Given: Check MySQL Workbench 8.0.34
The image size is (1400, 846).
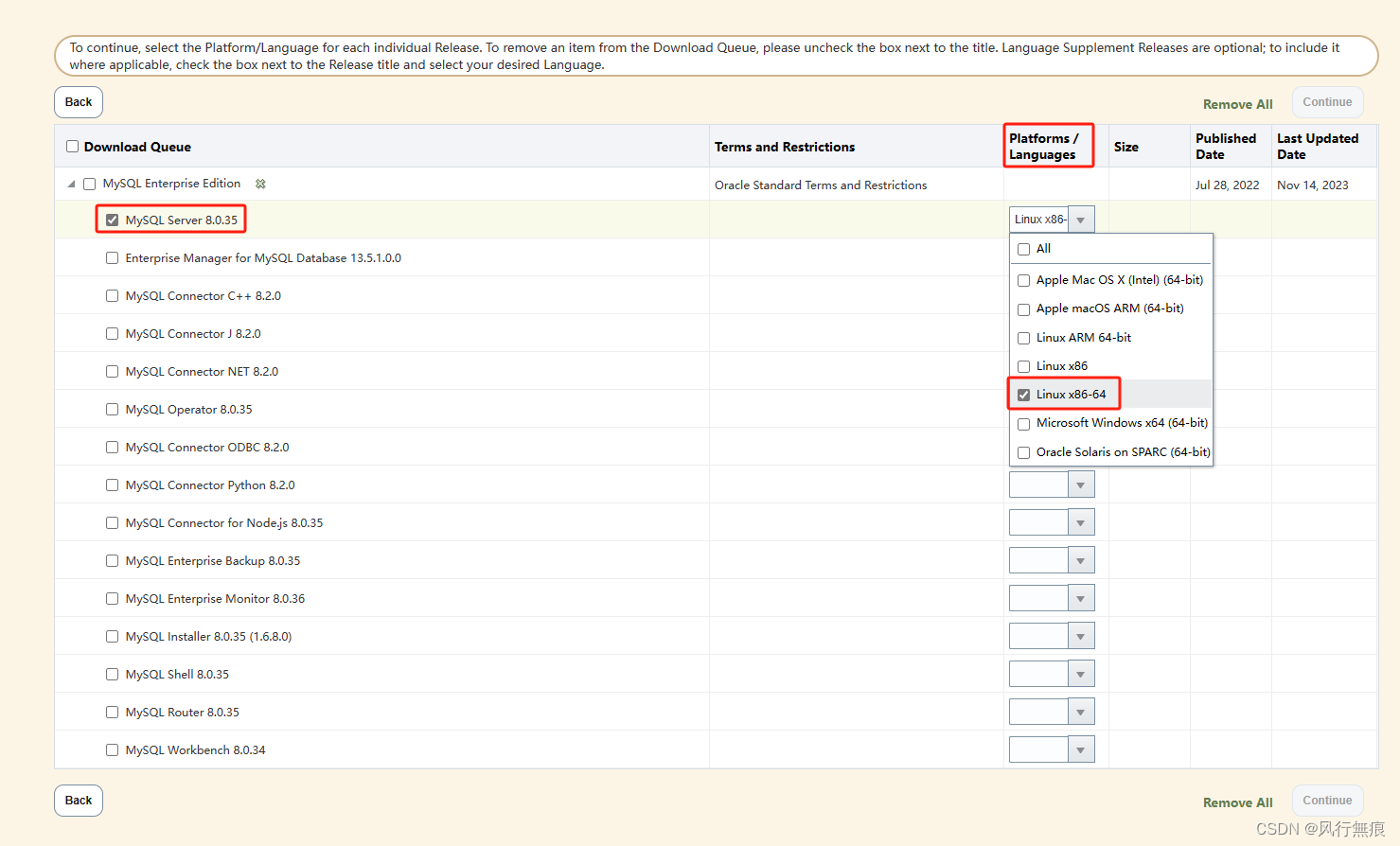Looking at the screenshot, I should point(113,749).
